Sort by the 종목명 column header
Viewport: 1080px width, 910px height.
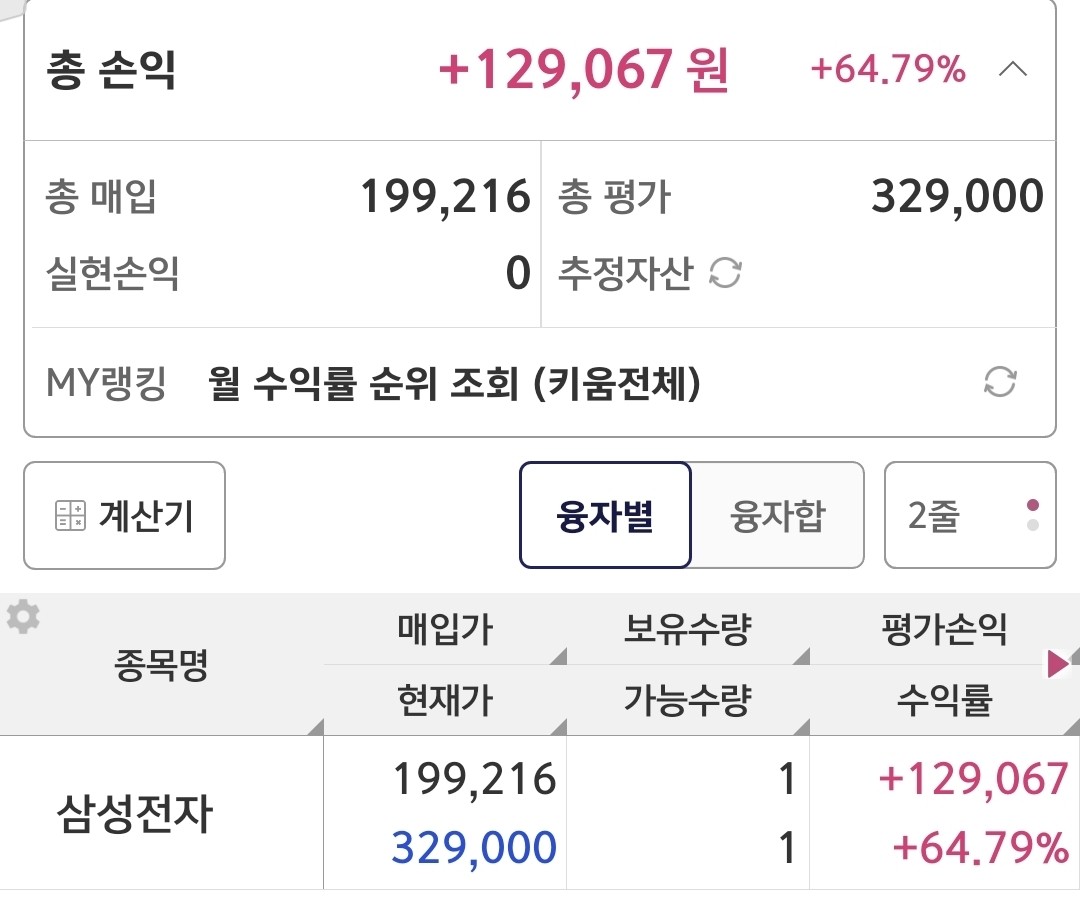161,665
